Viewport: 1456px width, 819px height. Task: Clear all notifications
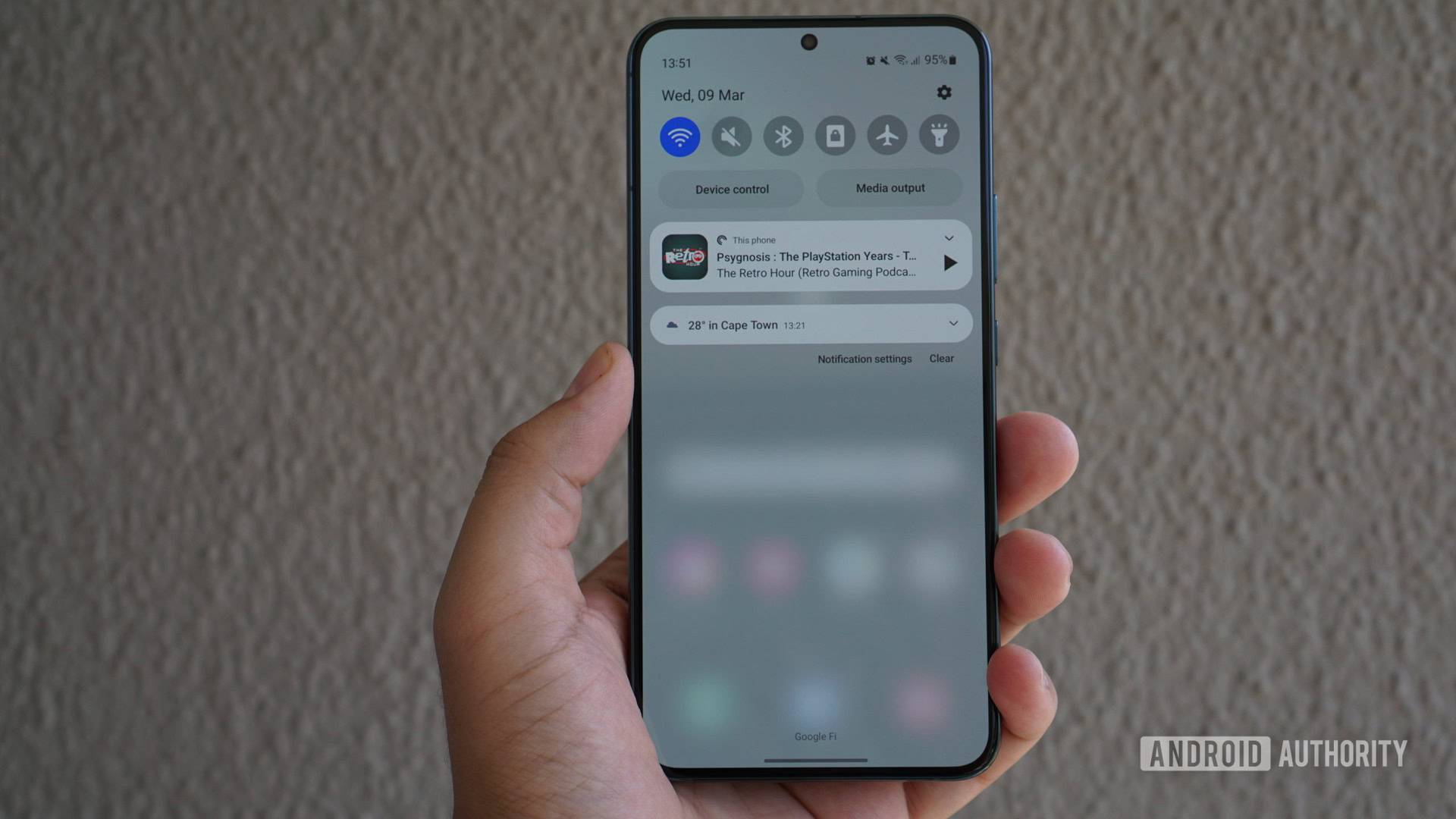coord(942,358)
